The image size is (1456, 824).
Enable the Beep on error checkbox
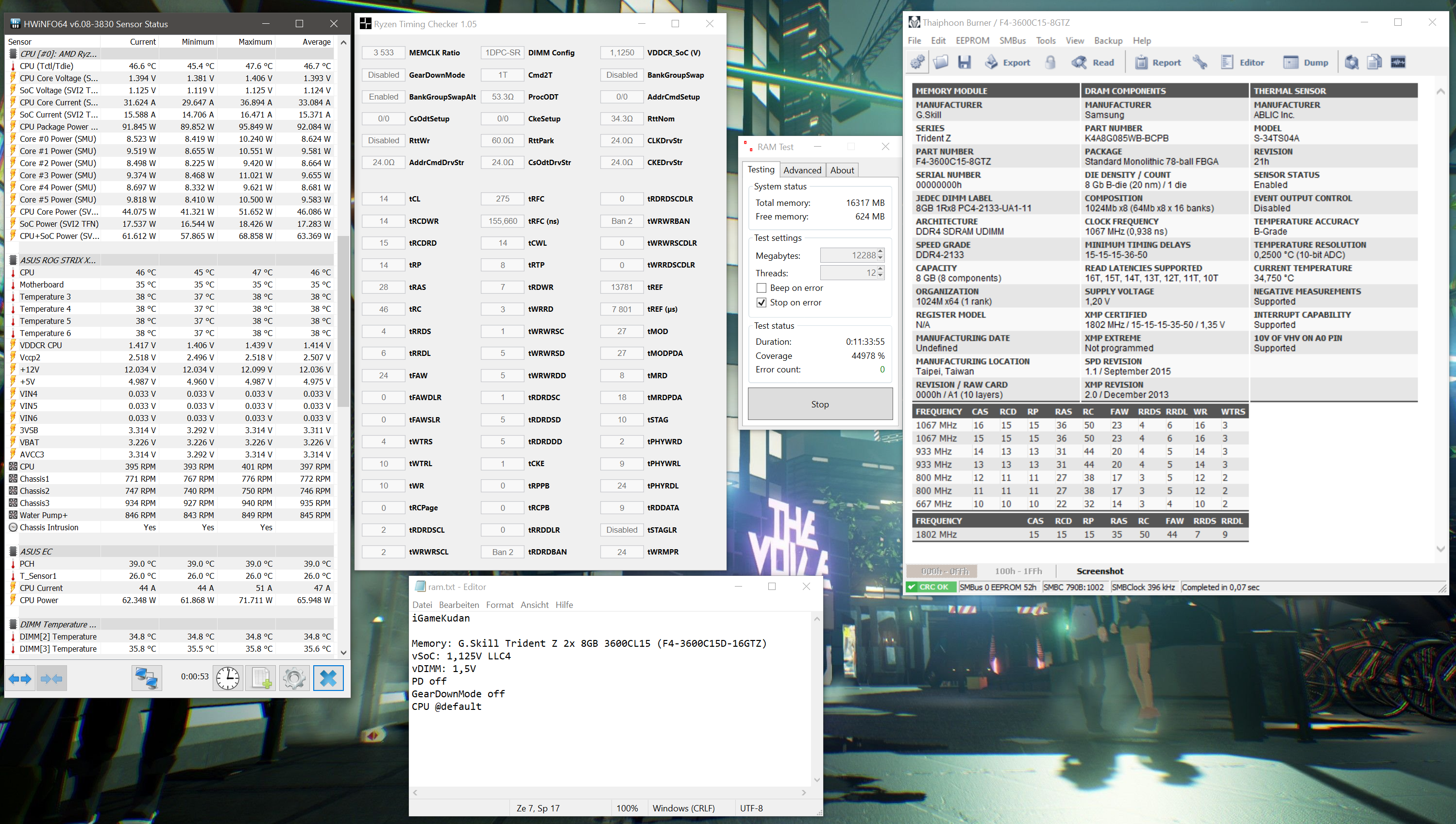click(x=762, y=288)
